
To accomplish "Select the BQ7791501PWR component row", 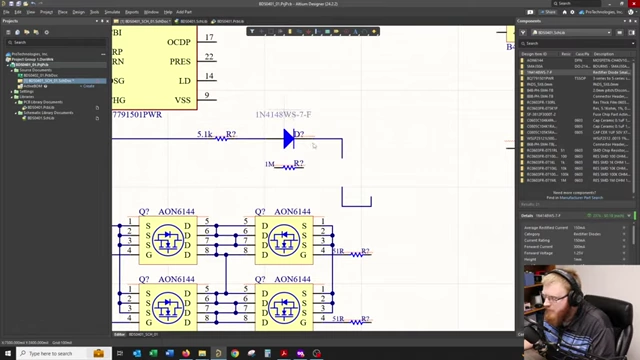I will pos(576,78).
